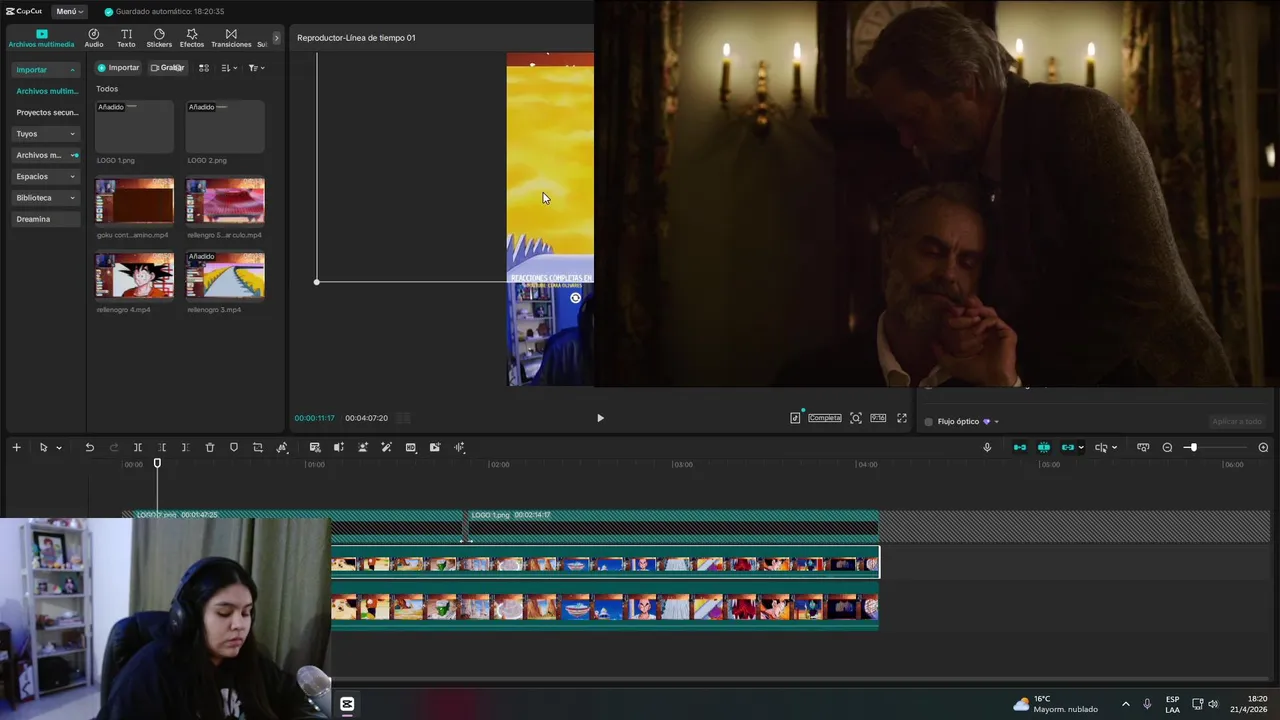Open the Menú dropdown
The width and height of the screenshot is (1280, 720).
[69, 11]
